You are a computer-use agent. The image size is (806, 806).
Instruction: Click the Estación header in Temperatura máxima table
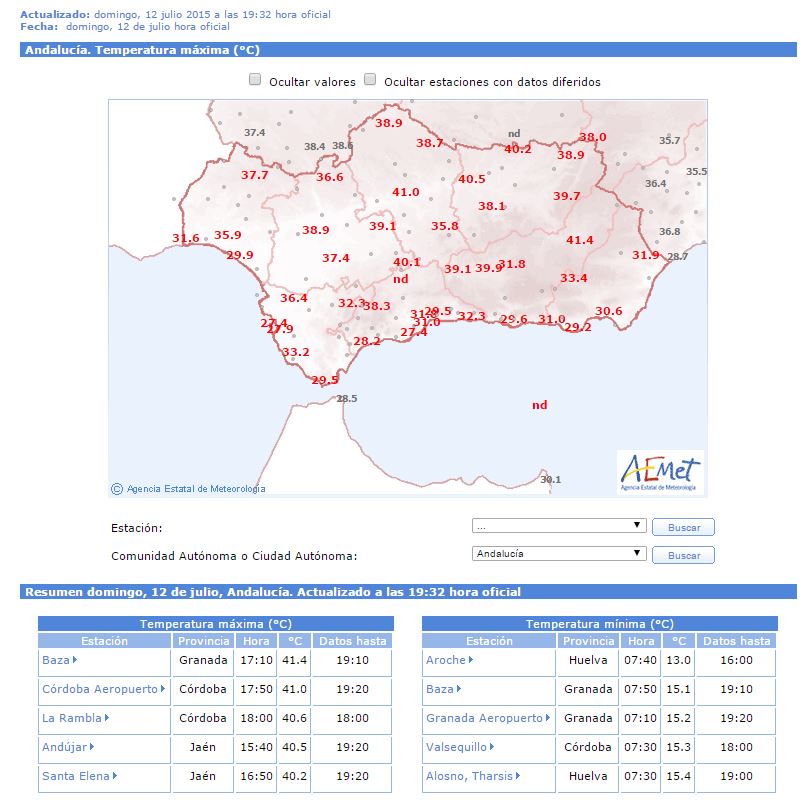coord(104,640)
